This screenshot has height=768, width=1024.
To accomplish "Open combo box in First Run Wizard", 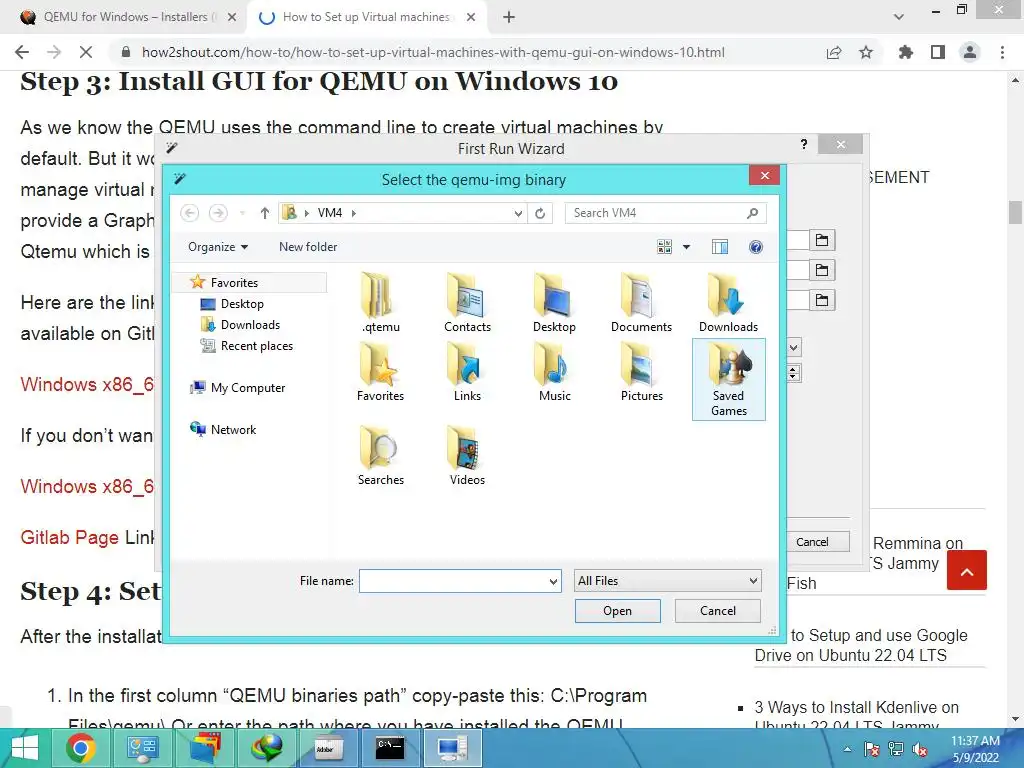I will (793, 347).
